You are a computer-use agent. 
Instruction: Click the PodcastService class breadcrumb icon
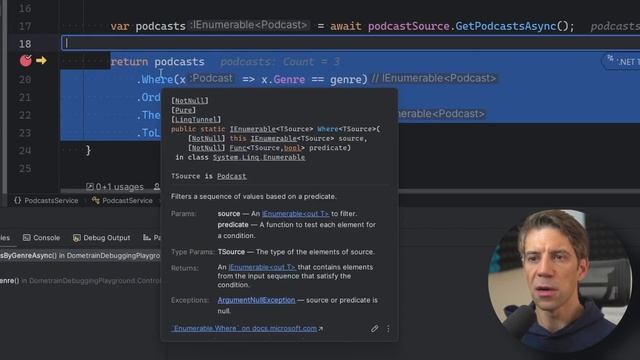point(96,200)
